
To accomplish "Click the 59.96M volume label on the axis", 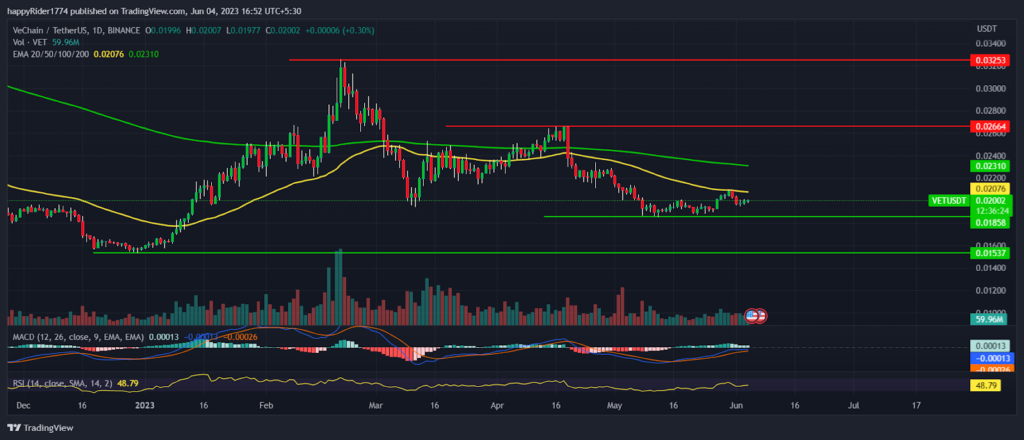I will pos(991,320).
